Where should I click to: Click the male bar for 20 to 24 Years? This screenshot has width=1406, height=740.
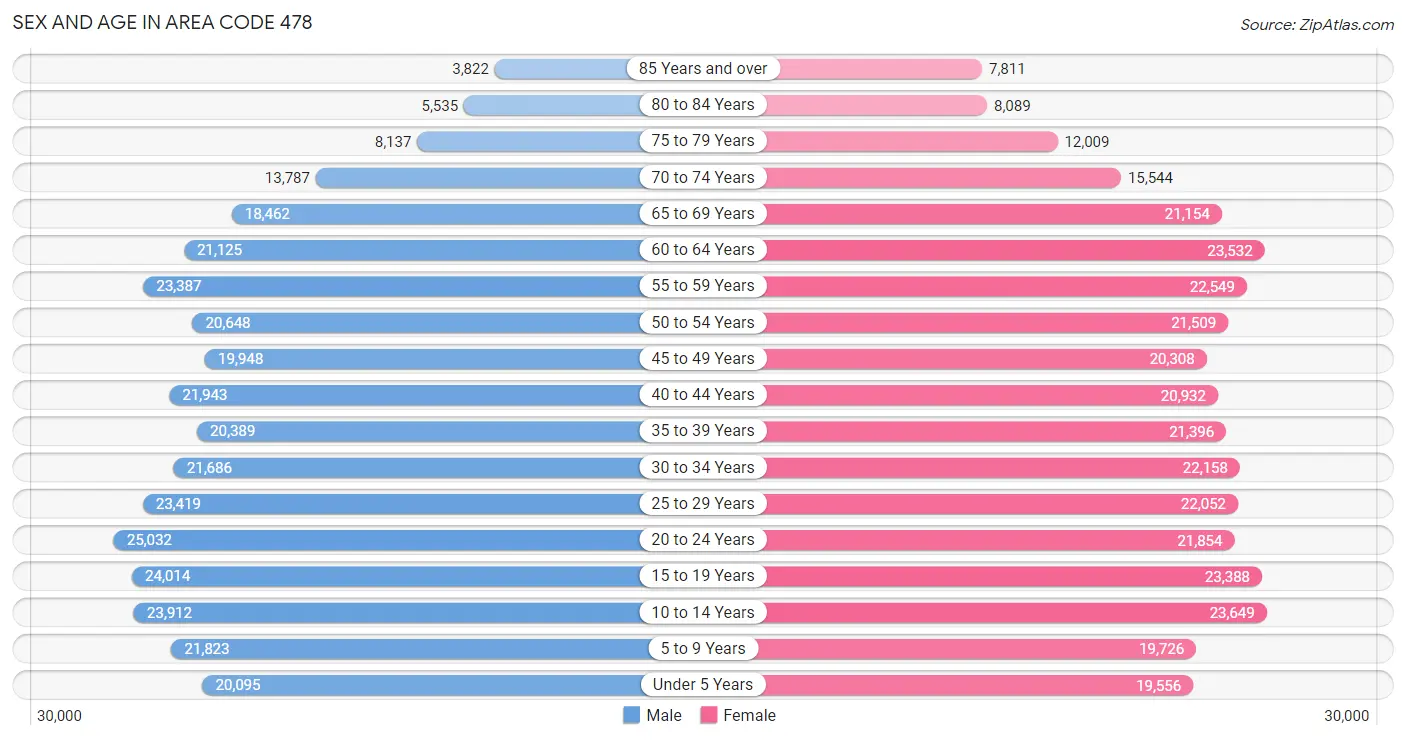(x=408, y=540)
